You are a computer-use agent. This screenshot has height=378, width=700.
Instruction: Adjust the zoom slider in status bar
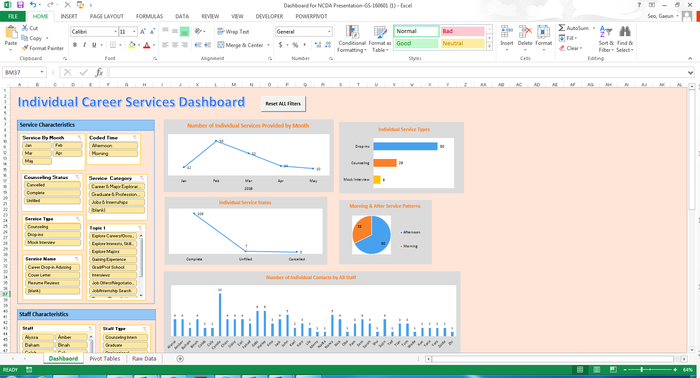(x=642, y=370)
